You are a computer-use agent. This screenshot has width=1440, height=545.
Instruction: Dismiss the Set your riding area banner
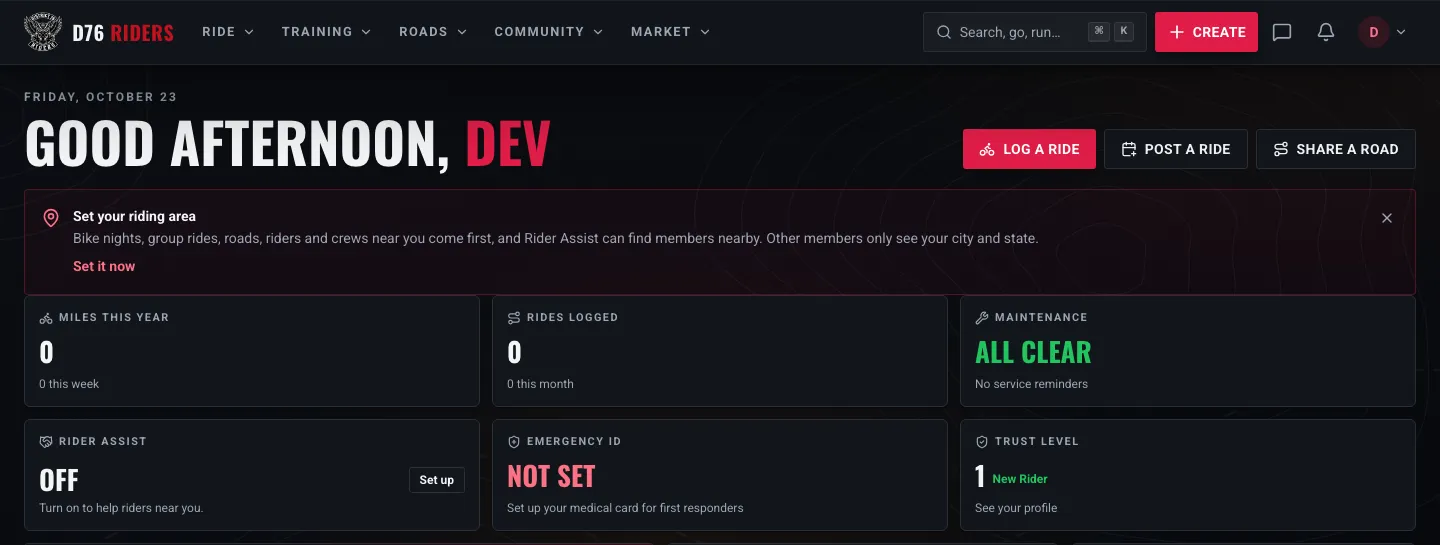(1387, 218)
